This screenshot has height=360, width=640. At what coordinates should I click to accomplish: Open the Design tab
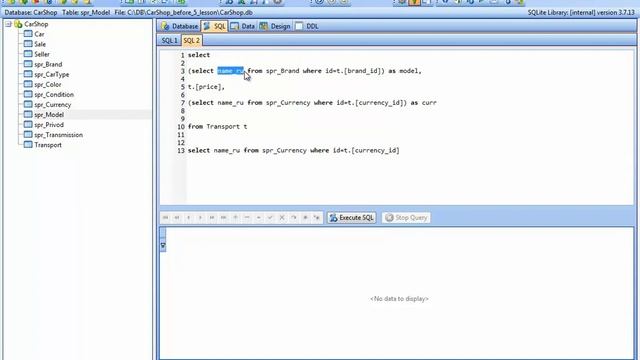point(275,26)
